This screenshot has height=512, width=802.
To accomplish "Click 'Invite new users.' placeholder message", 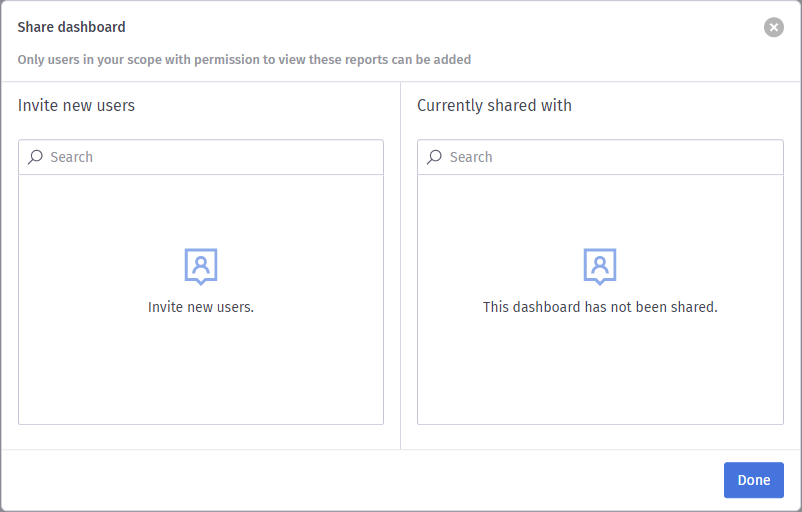I will point(201,307).
